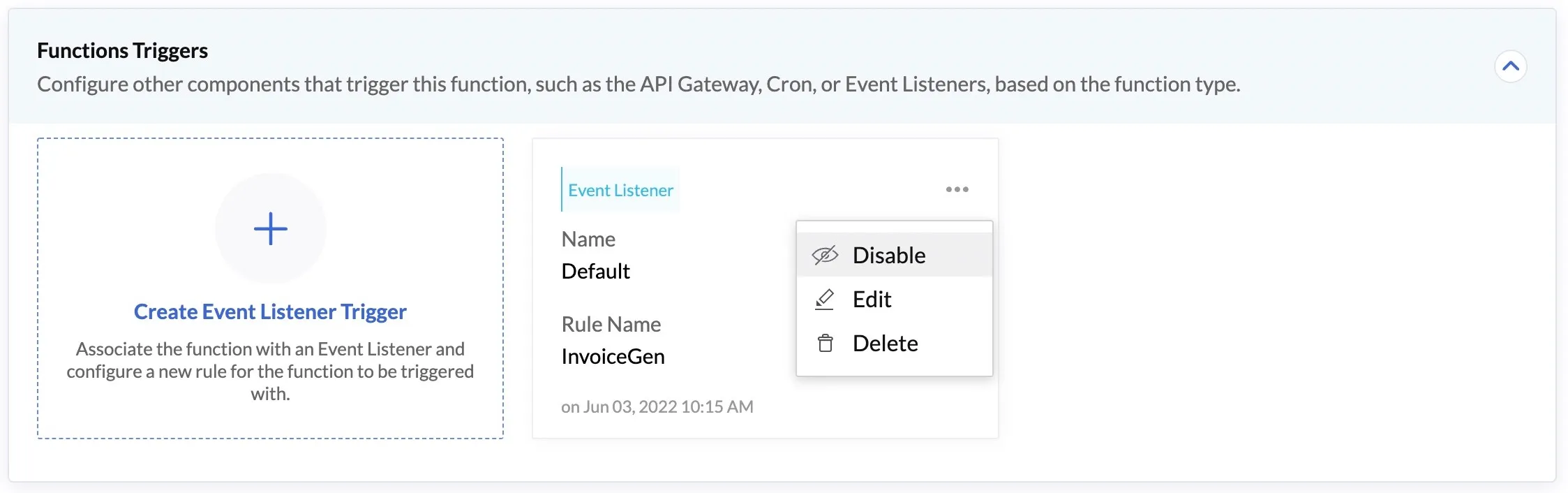
Task: Click the 'Associate the function' description text
Action: [270, 371]
